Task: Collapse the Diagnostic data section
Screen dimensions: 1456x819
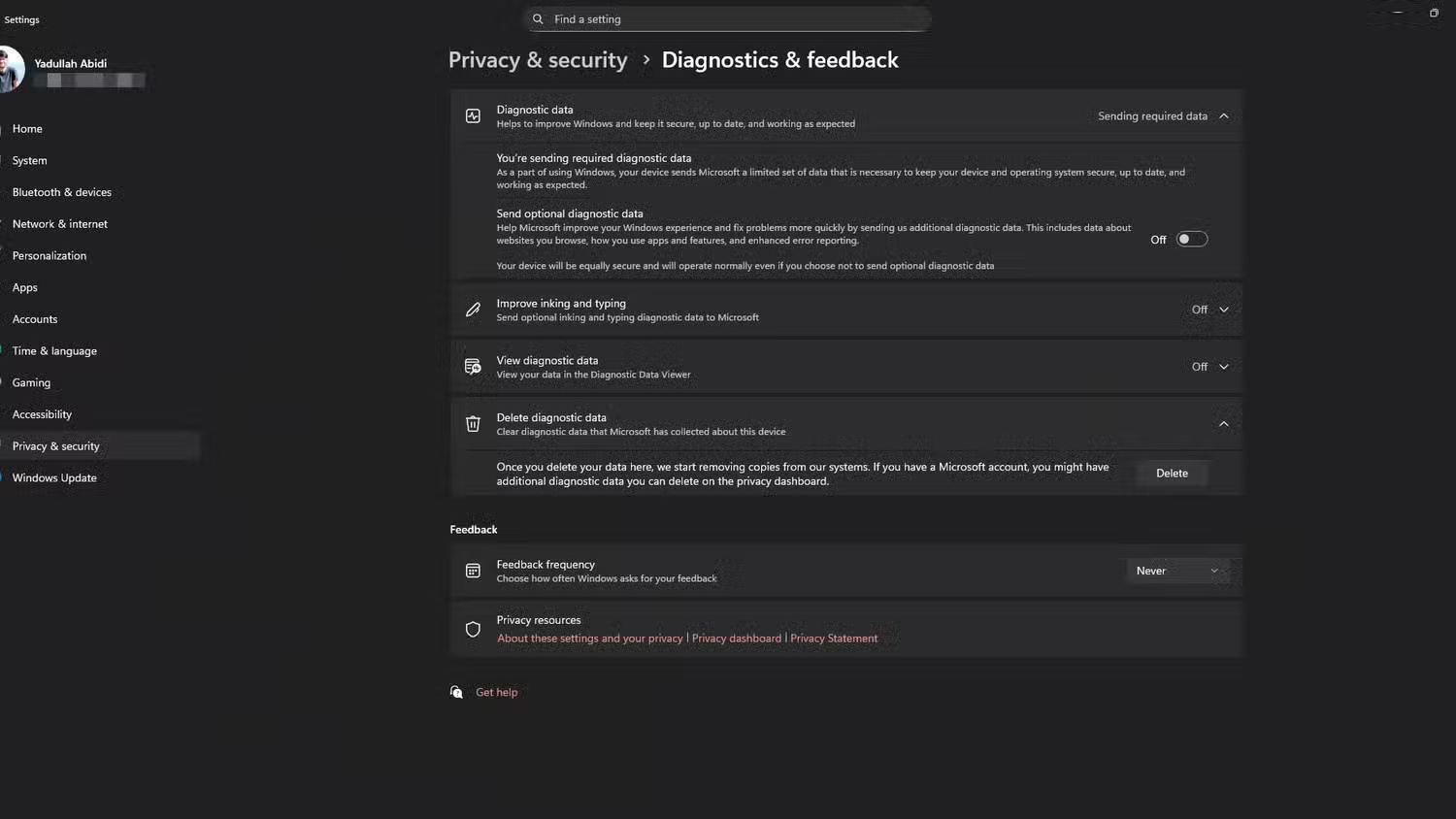Action: [1223, 115]
